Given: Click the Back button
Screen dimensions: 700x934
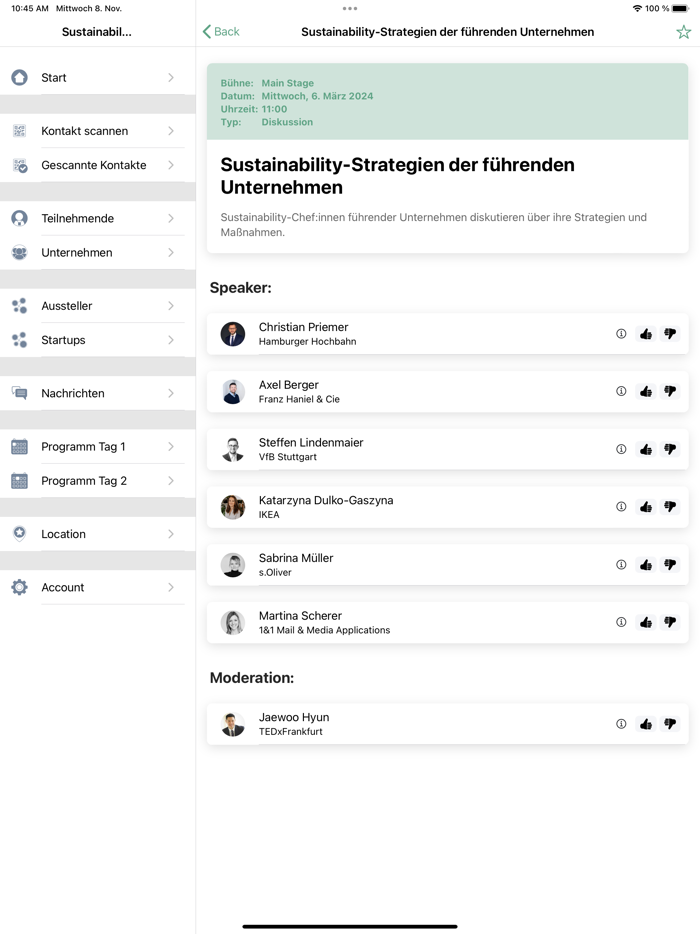Looking at the screenshot, I should click(219, 31).
